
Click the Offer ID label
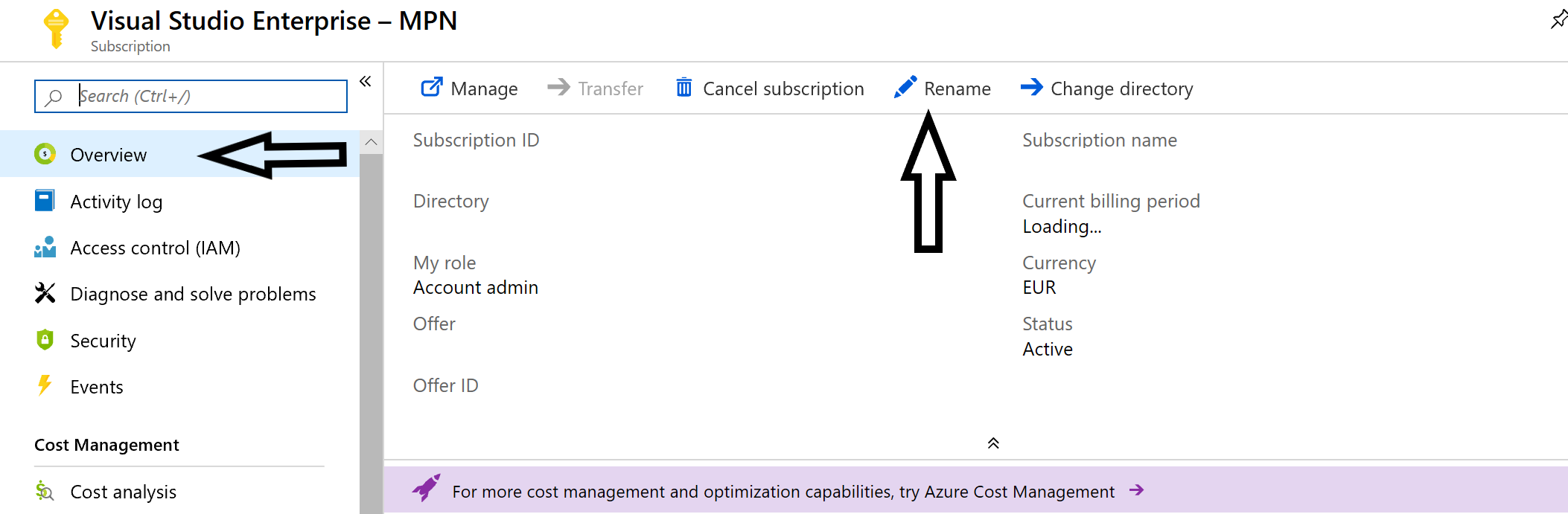[x=446, y=386]
